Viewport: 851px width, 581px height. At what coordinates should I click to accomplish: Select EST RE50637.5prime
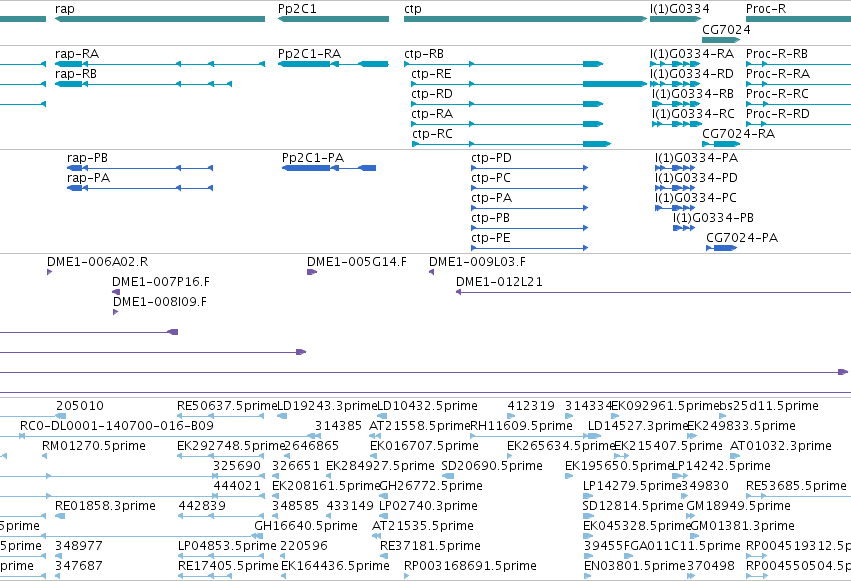[x=227, y=406]
